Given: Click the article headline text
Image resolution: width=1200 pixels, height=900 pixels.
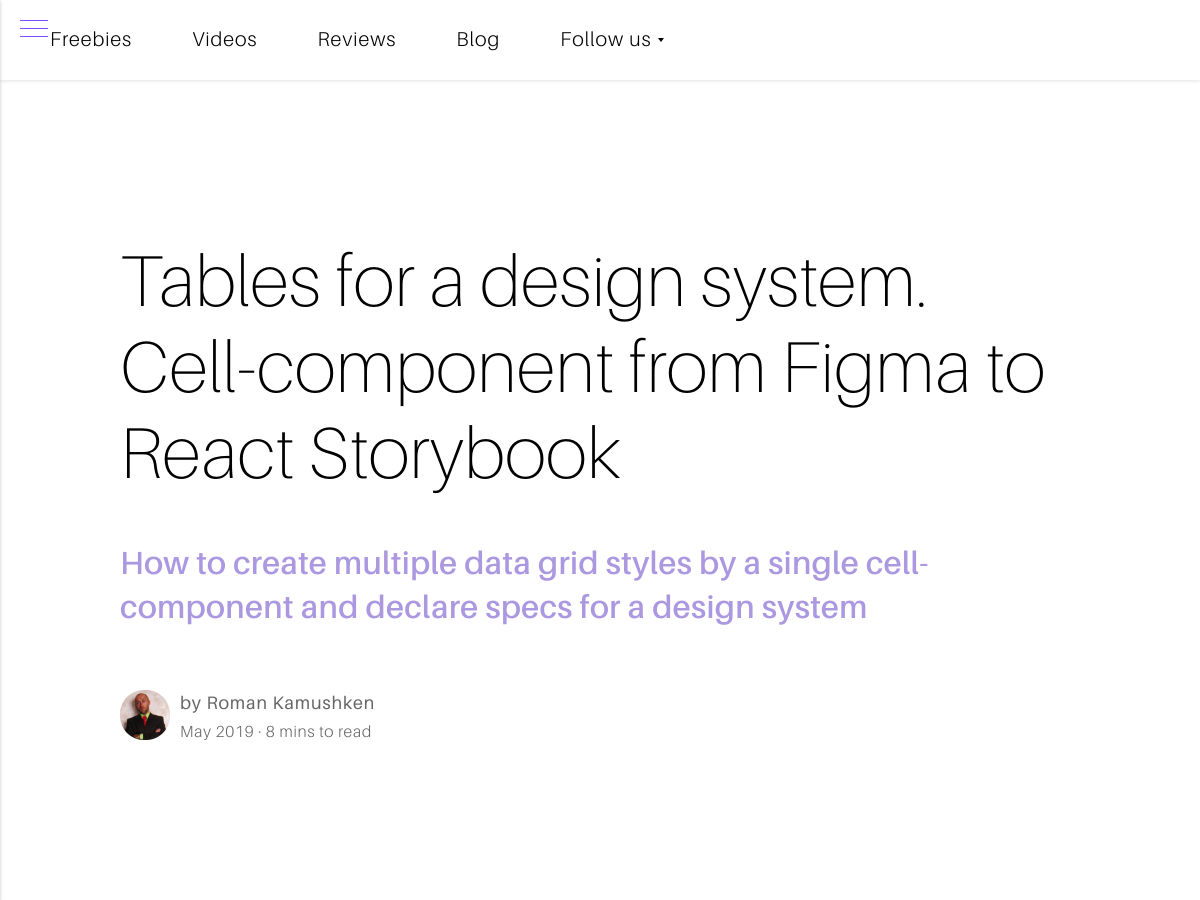Looking at the screenshot, I should click(x=580, y=368).
